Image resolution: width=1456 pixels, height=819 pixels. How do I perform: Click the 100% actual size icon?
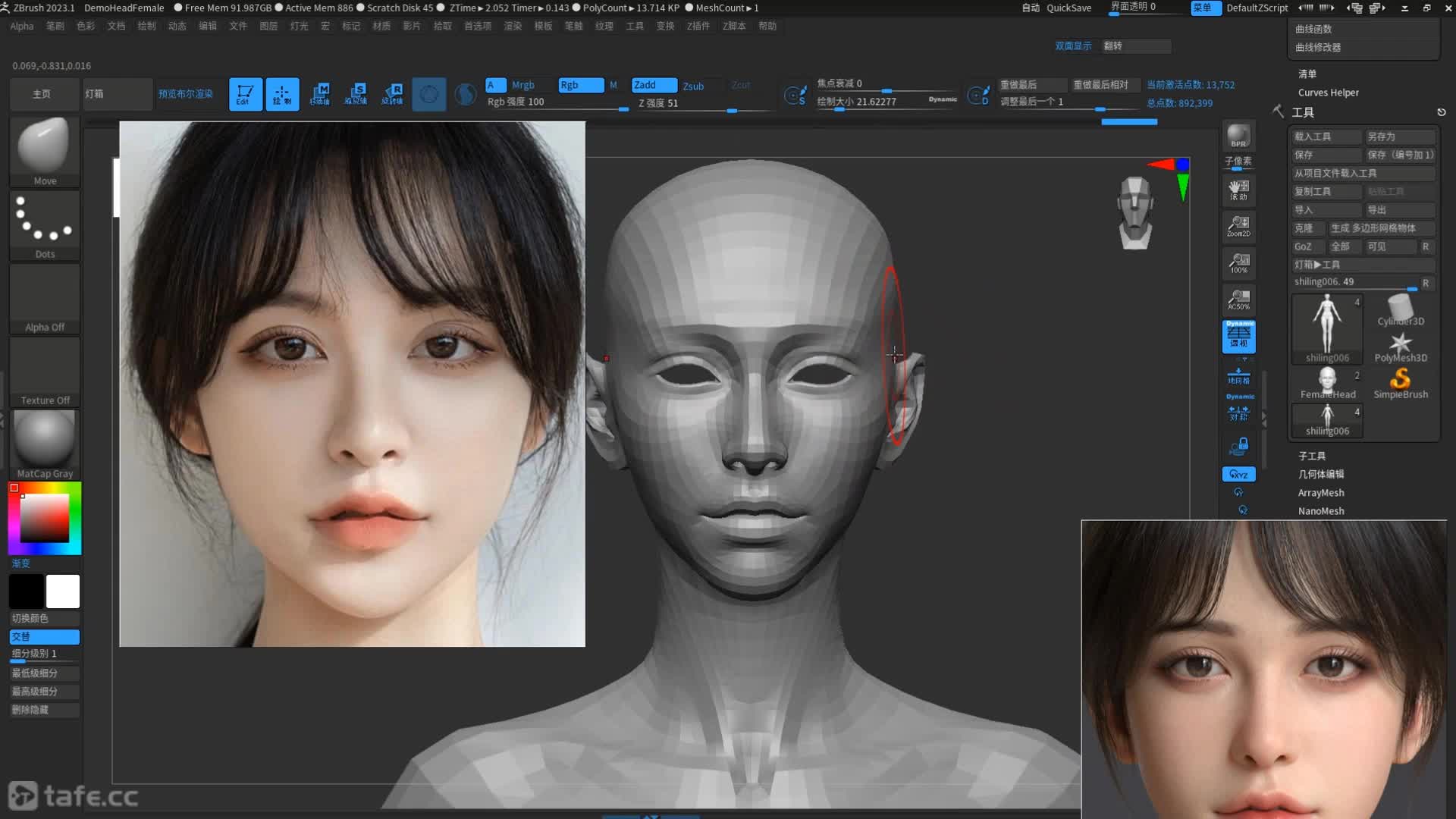(1238, 263)
